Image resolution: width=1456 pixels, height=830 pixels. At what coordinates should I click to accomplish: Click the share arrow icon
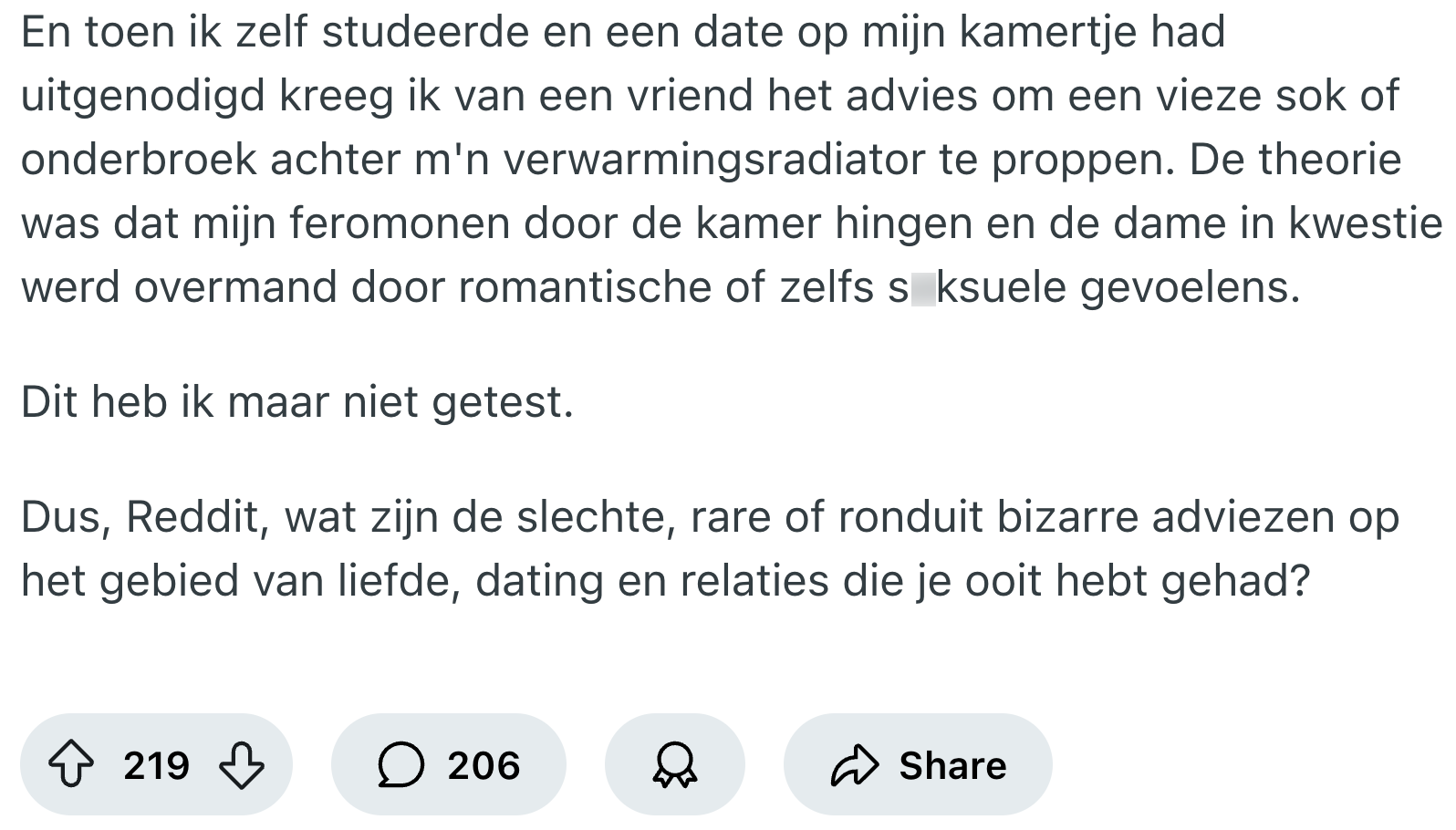point(854,765)
